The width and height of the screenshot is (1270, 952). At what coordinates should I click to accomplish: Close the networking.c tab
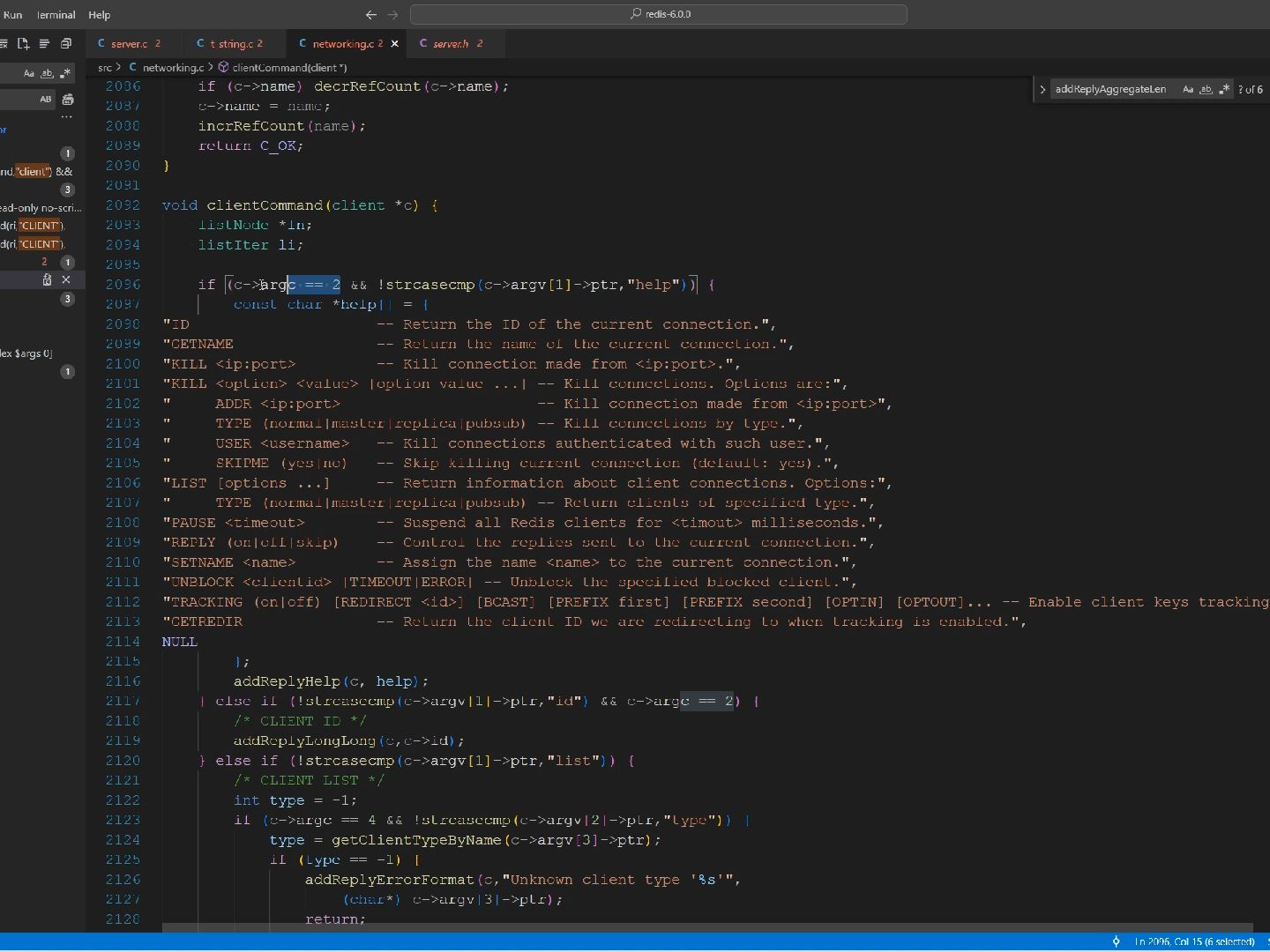[394, 43]
